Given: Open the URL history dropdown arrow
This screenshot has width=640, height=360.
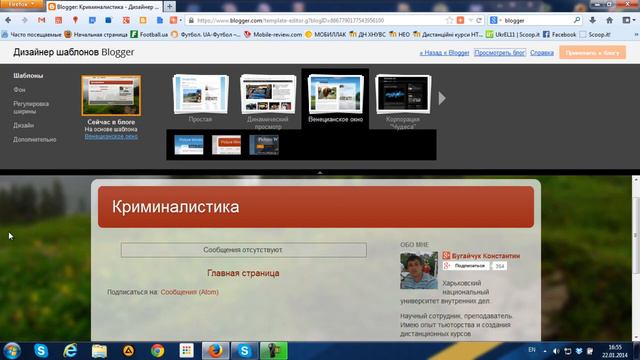Looking at the screenshot, I should pyautogui.click(x=471, y=20).
